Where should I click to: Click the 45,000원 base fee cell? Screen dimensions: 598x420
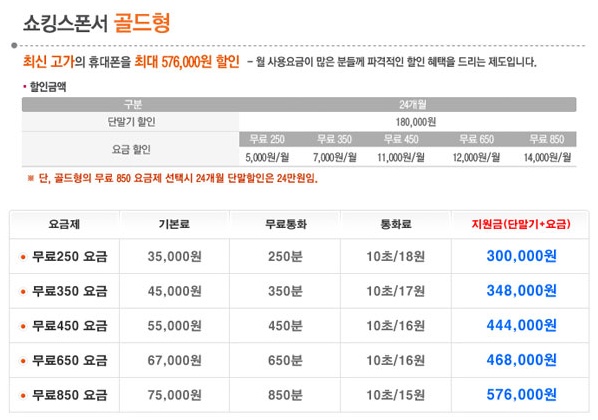[x=174, y=291]
